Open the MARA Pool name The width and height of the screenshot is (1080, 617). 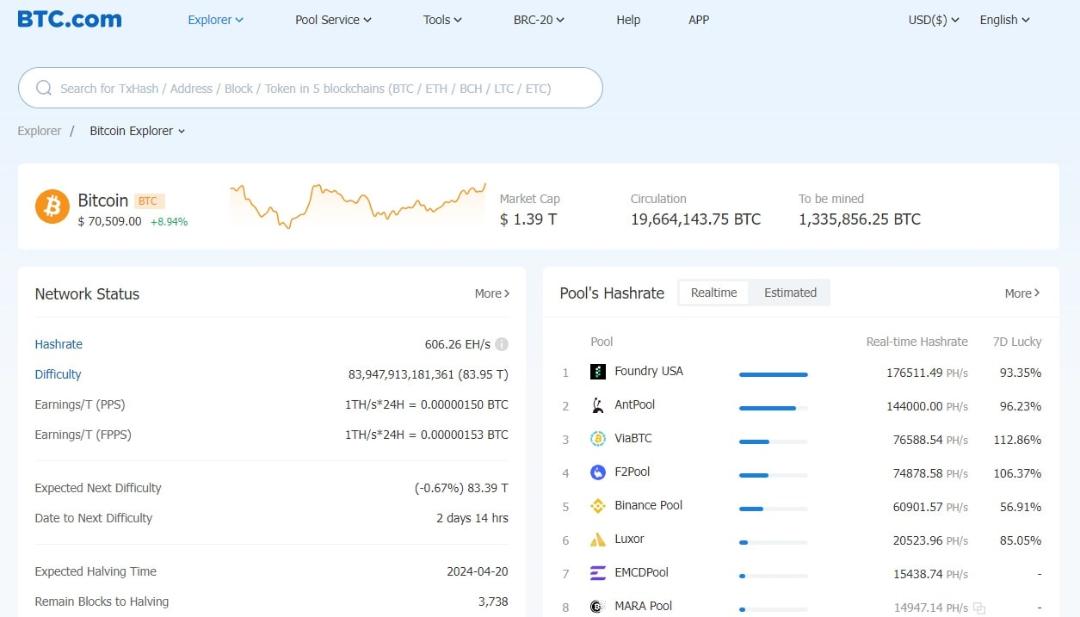[643, 606]
